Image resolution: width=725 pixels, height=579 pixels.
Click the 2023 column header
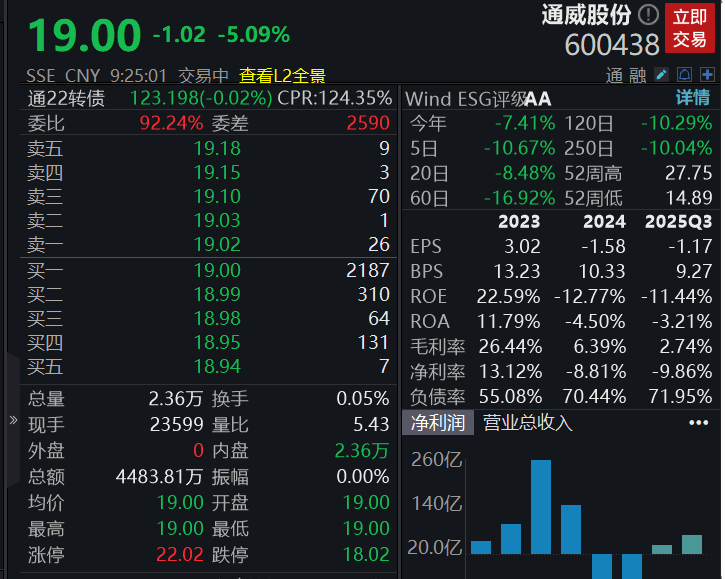point(519,222)
